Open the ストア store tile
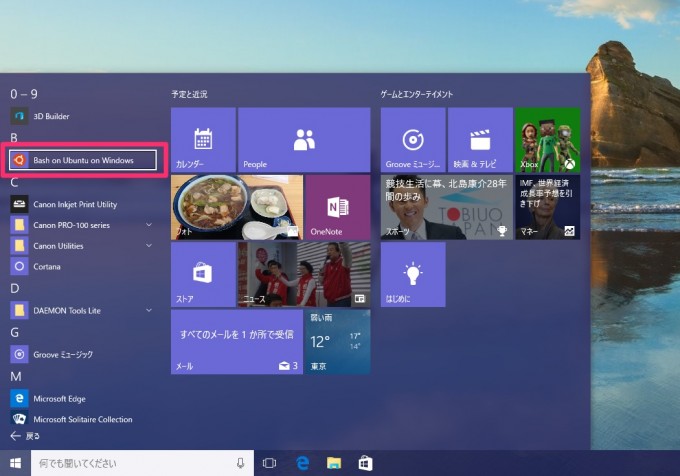Screen dimensions: 680x476 [x=203, y=274]
